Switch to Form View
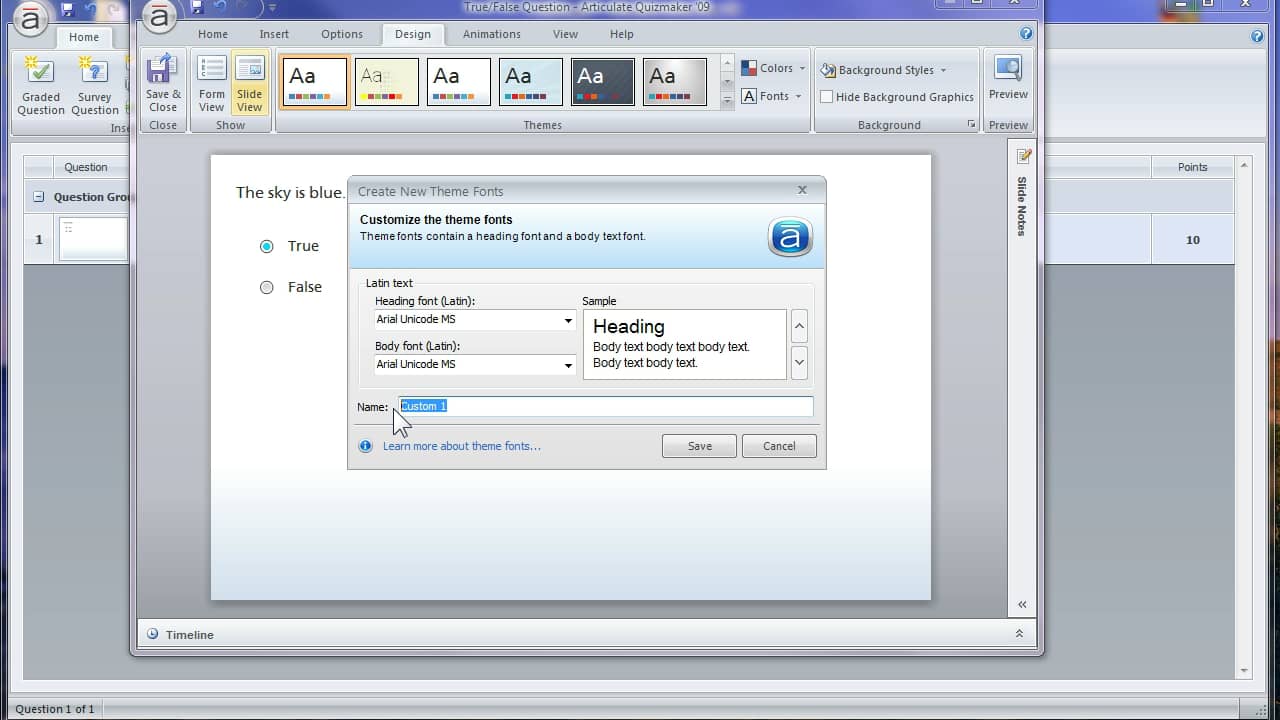1280x720 pixels. [x=212, y=83]
